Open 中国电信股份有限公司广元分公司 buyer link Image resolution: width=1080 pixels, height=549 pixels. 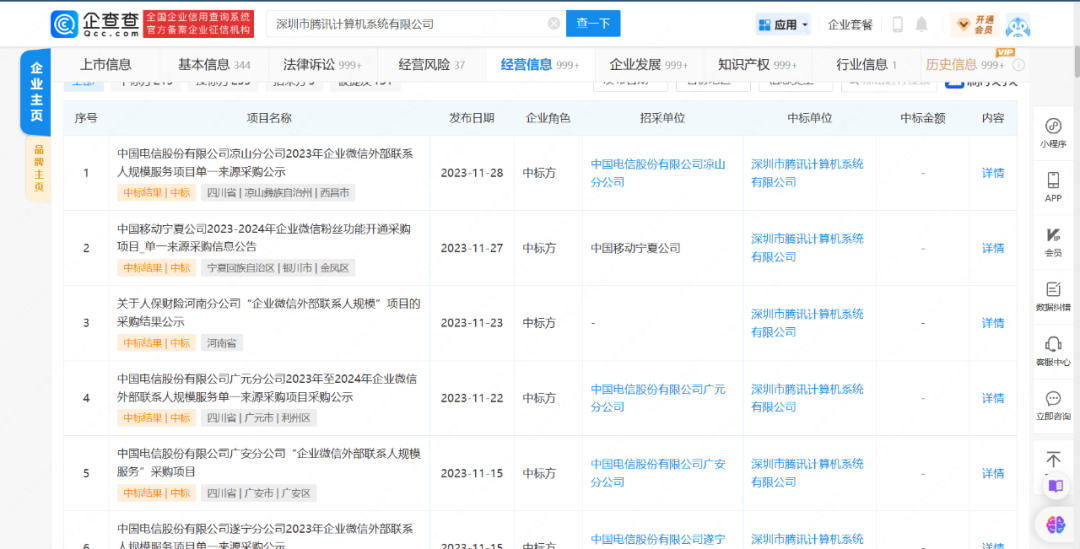coord(658,398)
